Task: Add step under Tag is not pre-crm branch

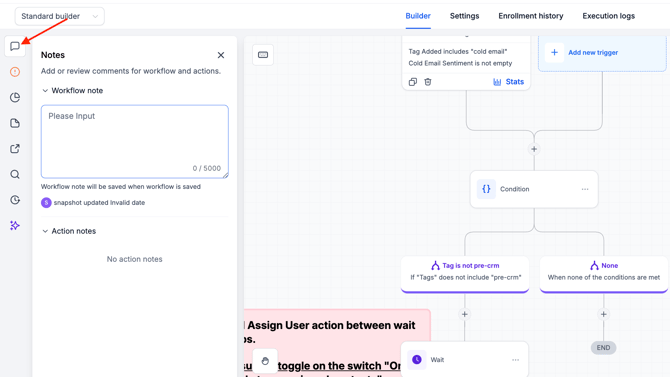Action: click(x=464, y=314)
